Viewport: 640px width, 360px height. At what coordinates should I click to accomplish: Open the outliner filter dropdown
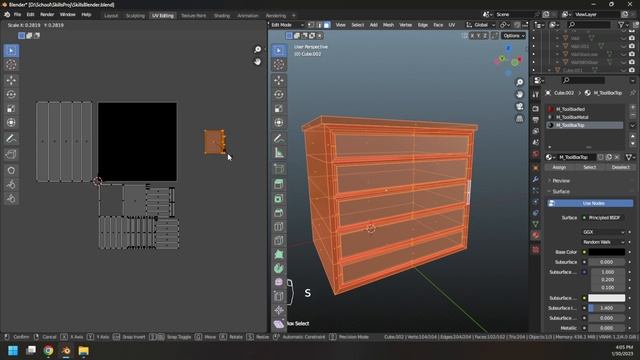tap(623, 25)
